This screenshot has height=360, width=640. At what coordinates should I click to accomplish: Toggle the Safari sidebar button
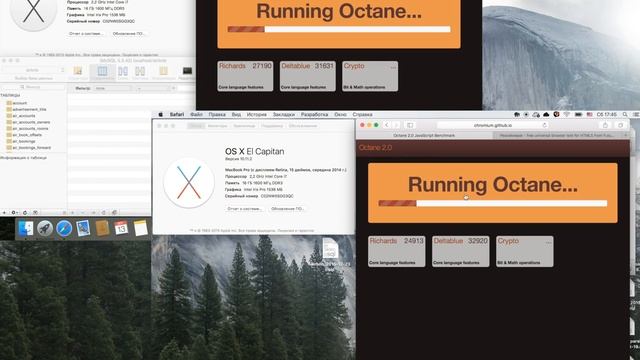coord(410,125)
